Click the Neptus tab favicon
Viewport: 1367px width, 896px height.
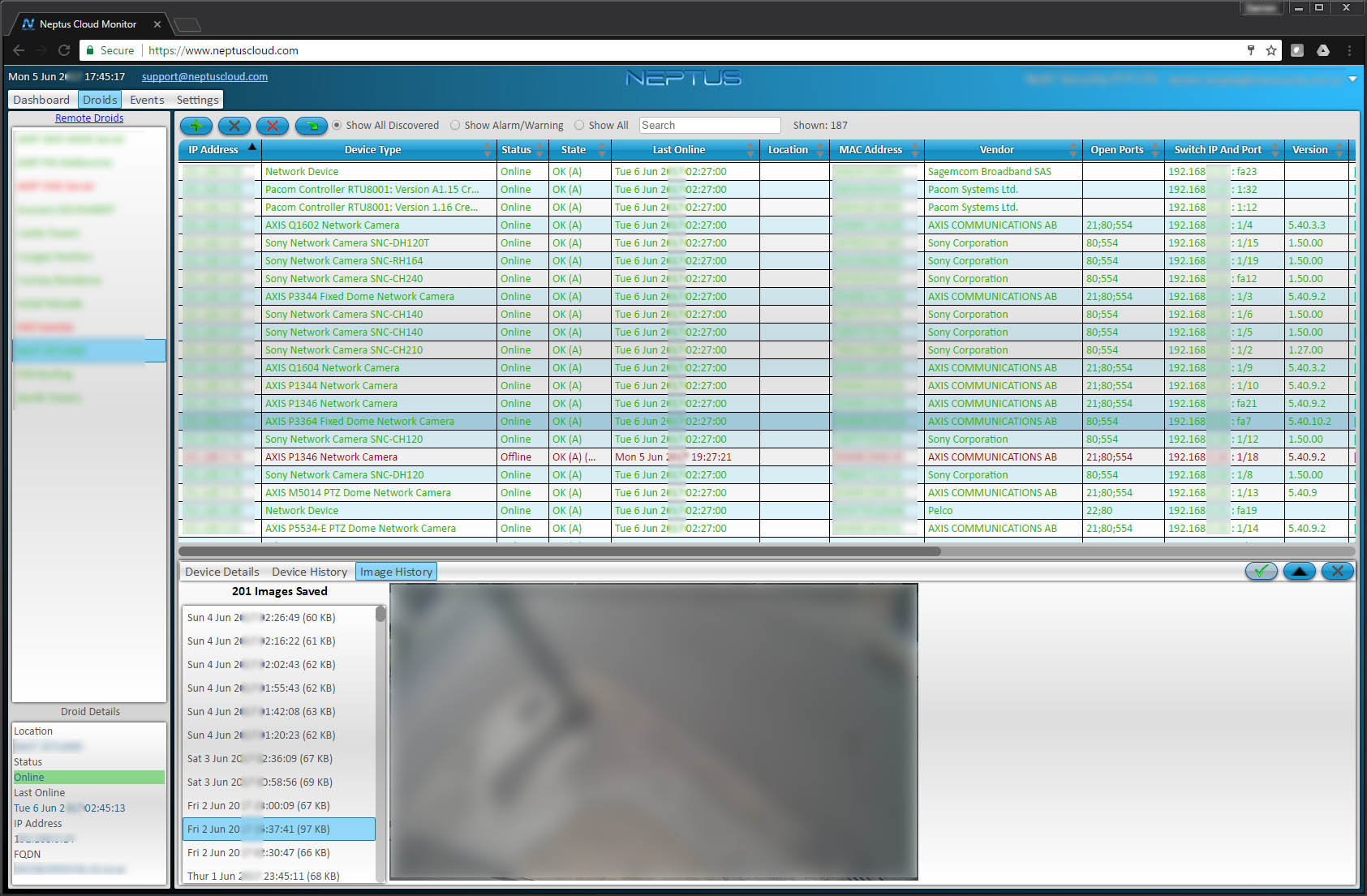[x=28, y=24]
